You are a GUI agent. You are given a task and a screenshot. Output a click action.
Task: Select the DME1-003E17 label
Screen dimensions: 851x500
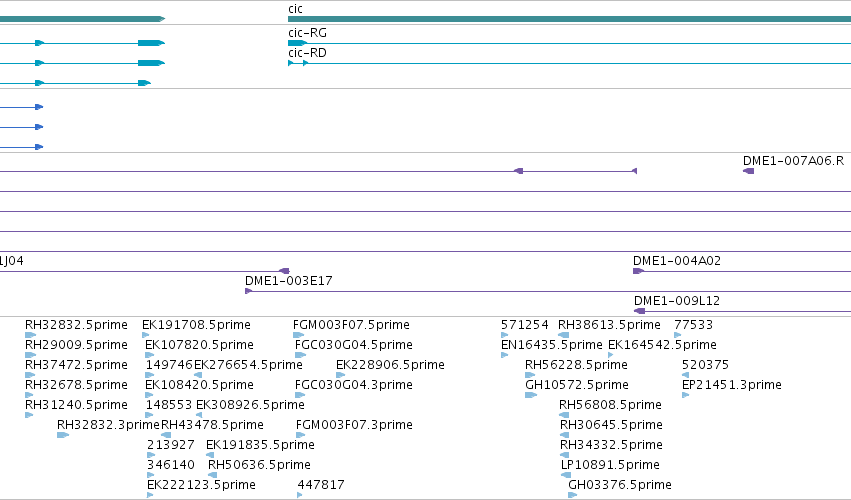[x=289, y=281]
